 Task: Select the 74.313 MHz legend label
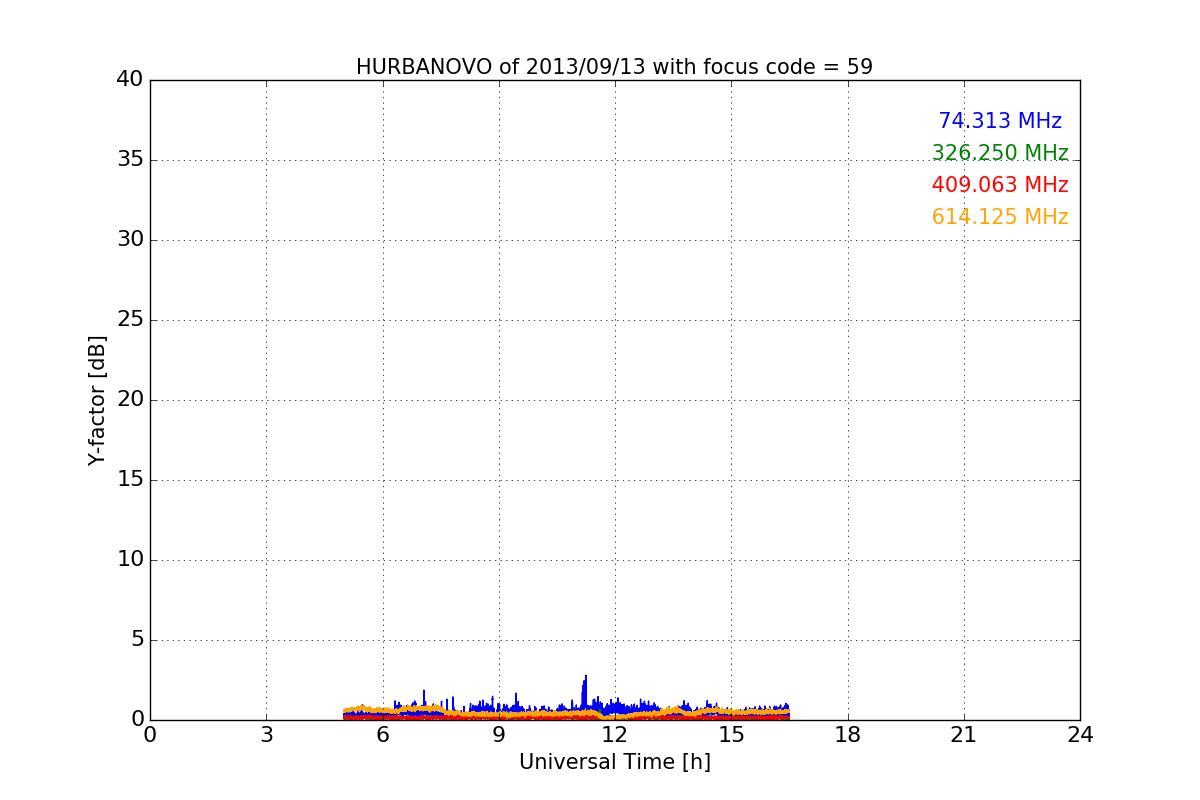1000,121
